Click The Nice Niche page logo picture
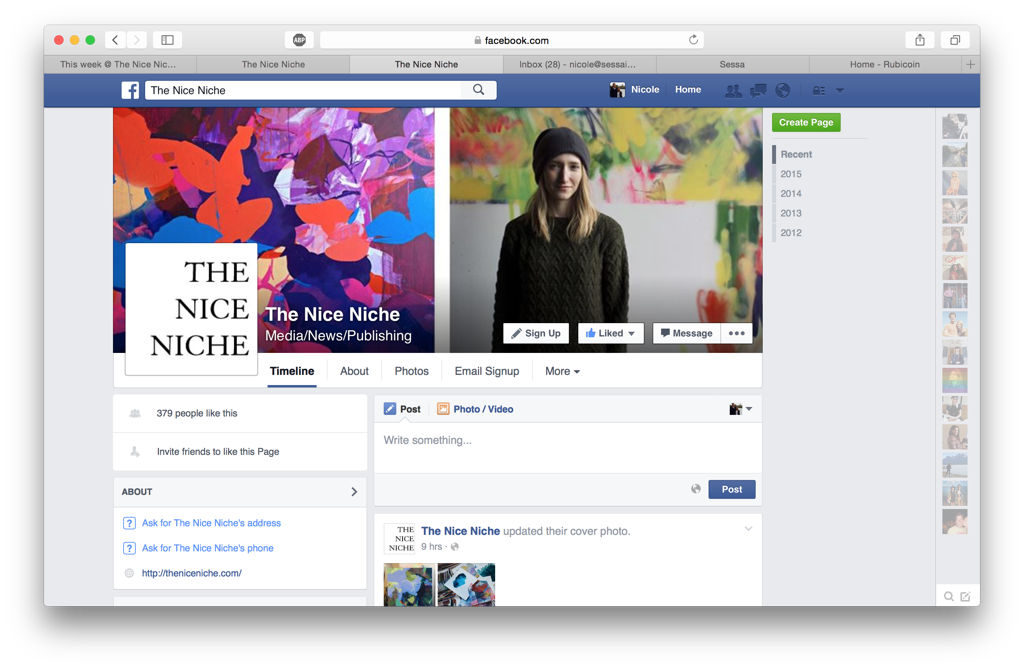The image size is (1024, 669). pos(191,309)
